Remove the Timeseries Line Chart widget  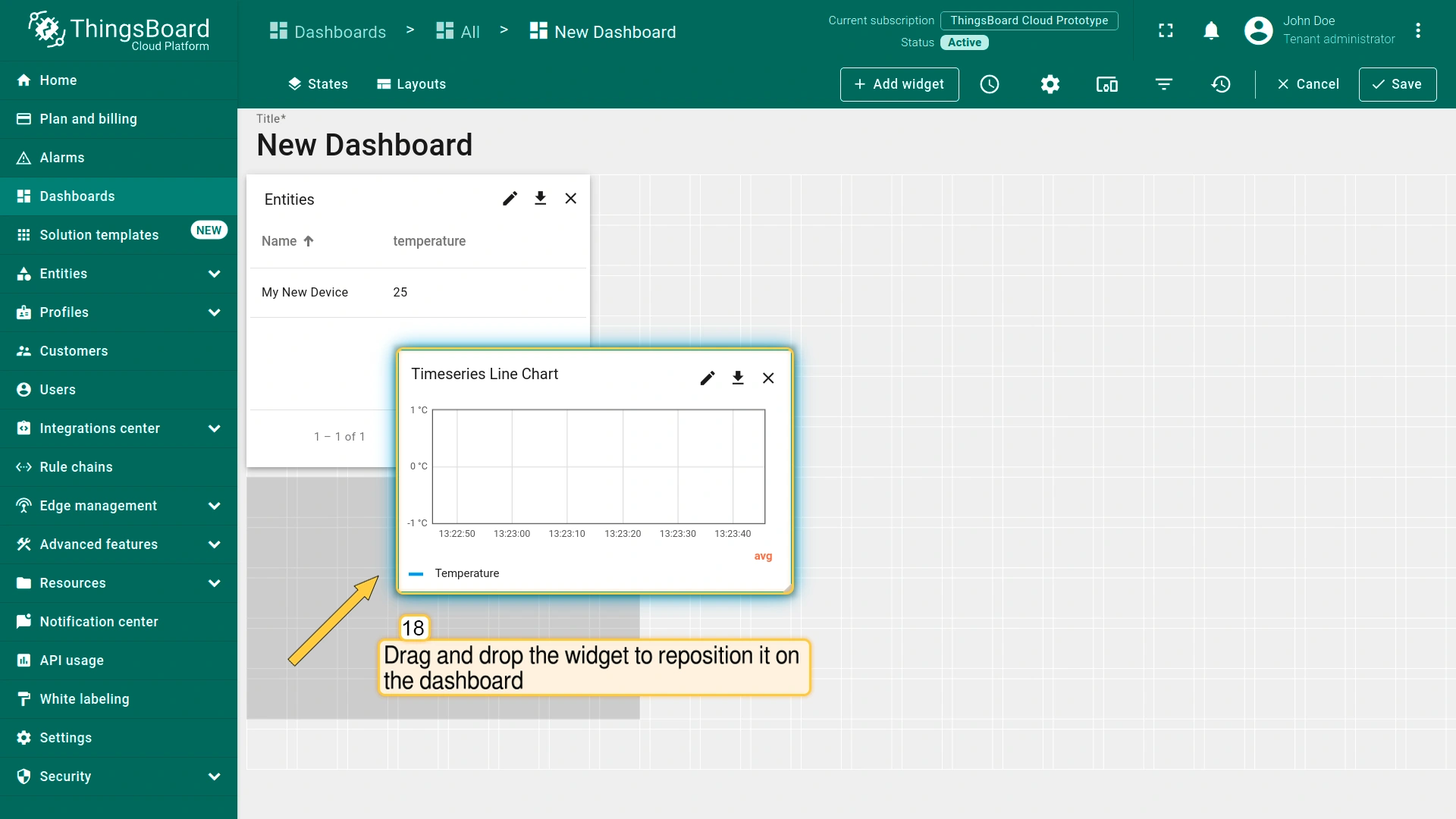click(768, 378)
